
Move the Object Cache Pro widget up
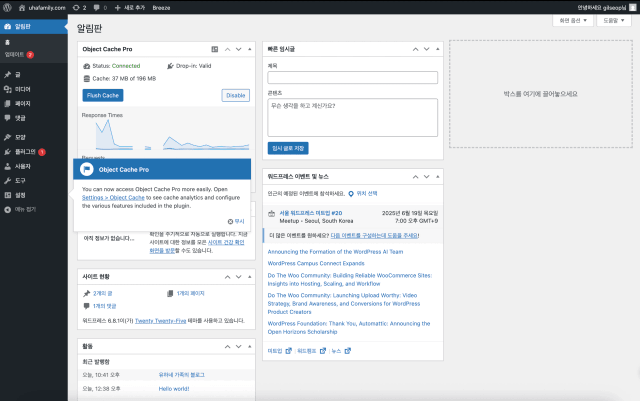click(227, 49)
